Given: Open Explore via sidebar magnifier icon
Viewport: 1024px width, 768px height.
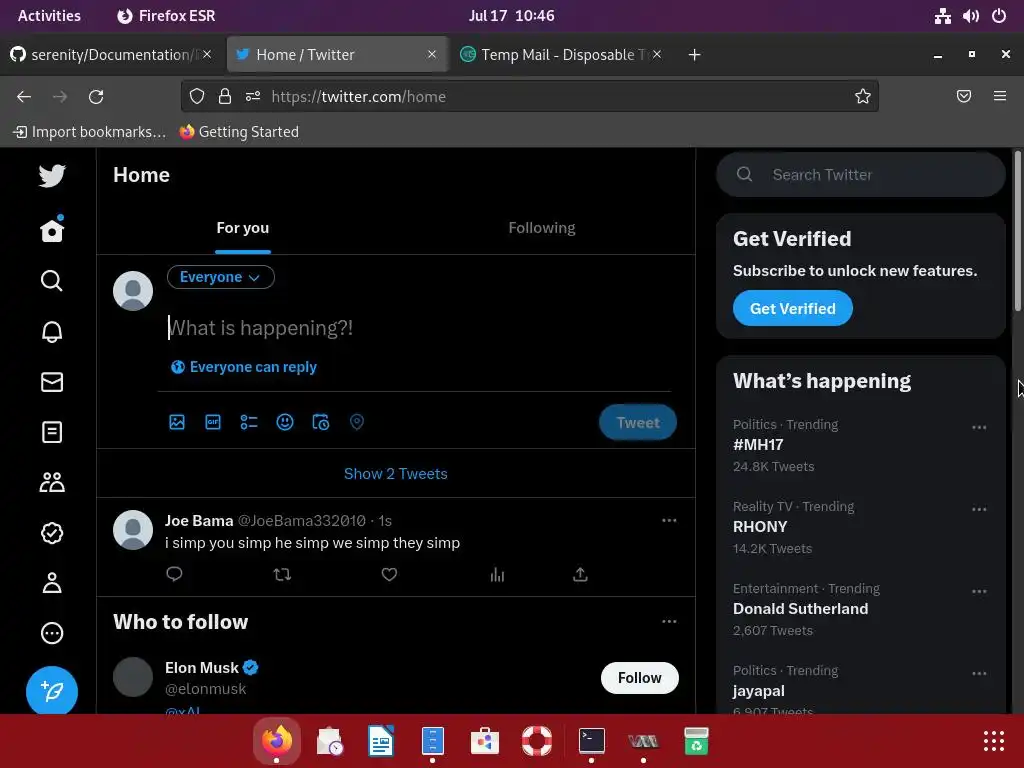Looking at the screenshot, I should (52, 281).
